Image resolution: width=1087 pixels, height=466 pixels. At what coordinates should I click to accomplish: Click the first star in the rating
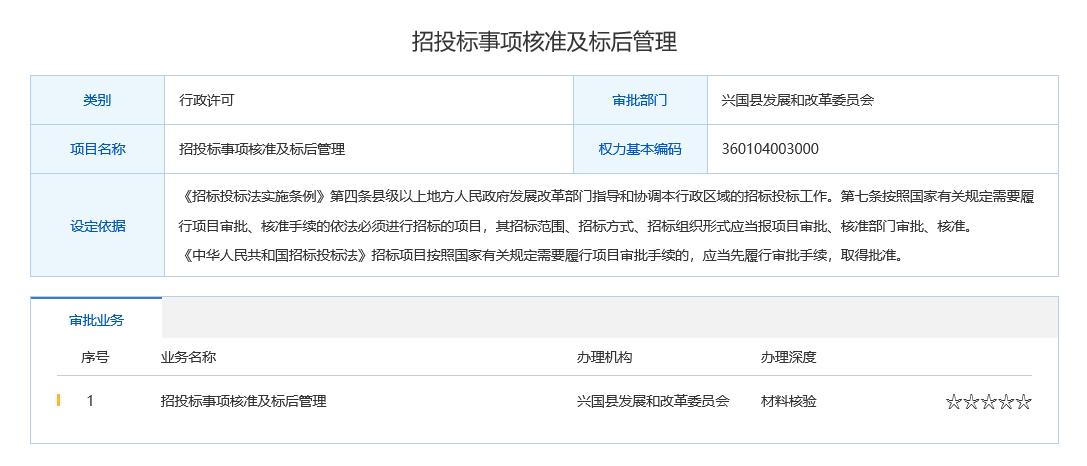click(x=953, y=402)
